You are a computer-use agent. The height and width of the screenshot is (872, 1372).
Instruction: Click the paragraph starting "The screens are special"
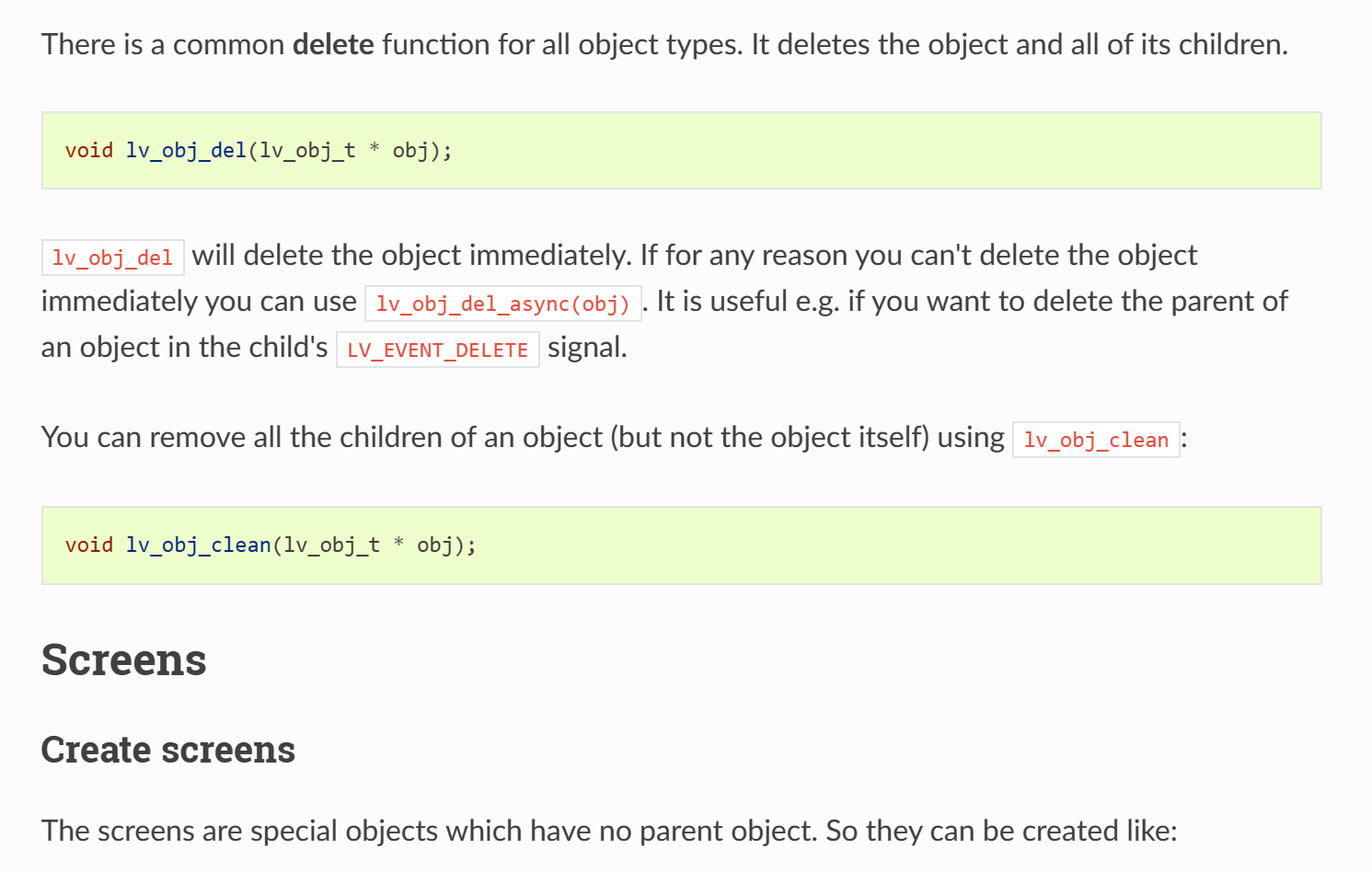click(609, 831)
